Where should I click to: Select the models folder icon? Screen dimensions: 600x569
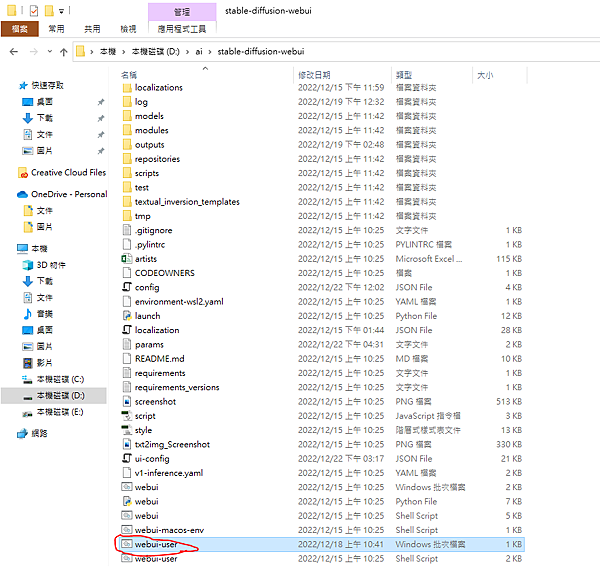pyautogui.click(x=127, y=116)
